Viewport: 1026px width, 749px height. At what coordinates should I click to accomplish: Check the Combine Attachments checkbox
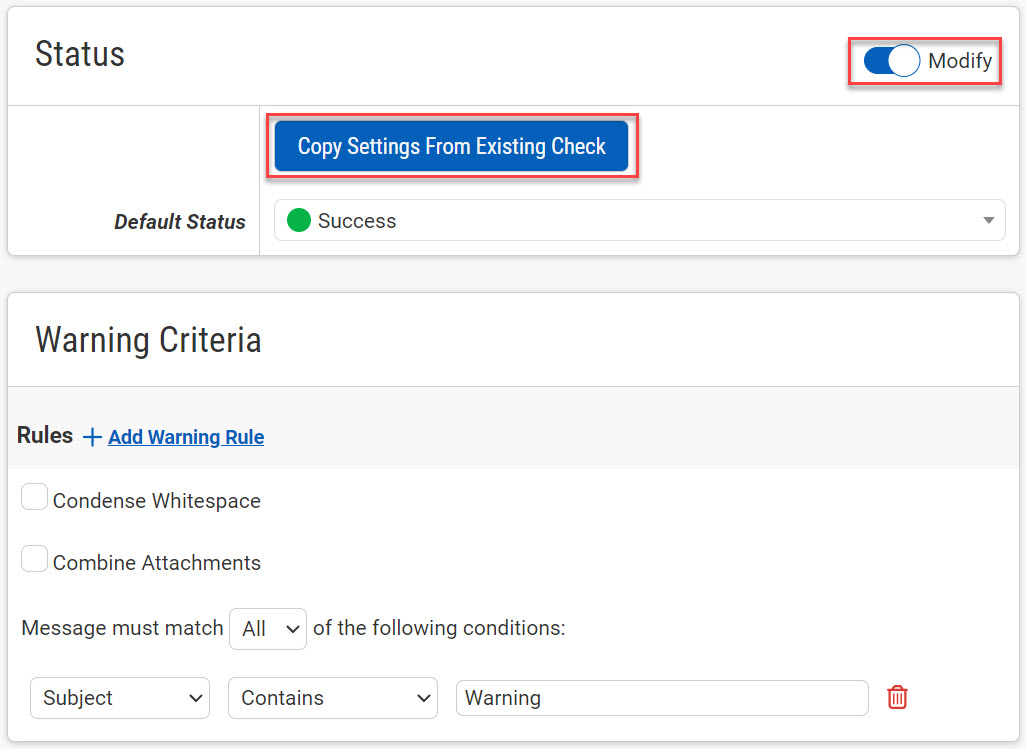pyautogui.click(x=35, y=559)
